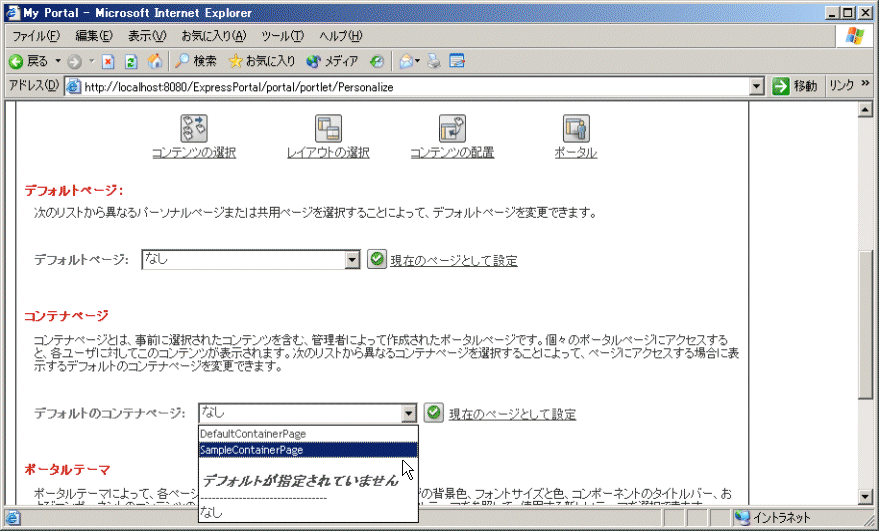This screenshot has width=879, height=531.
Task: Select DefaultContainerPage in dropdown list
Action: click(308, 434)
